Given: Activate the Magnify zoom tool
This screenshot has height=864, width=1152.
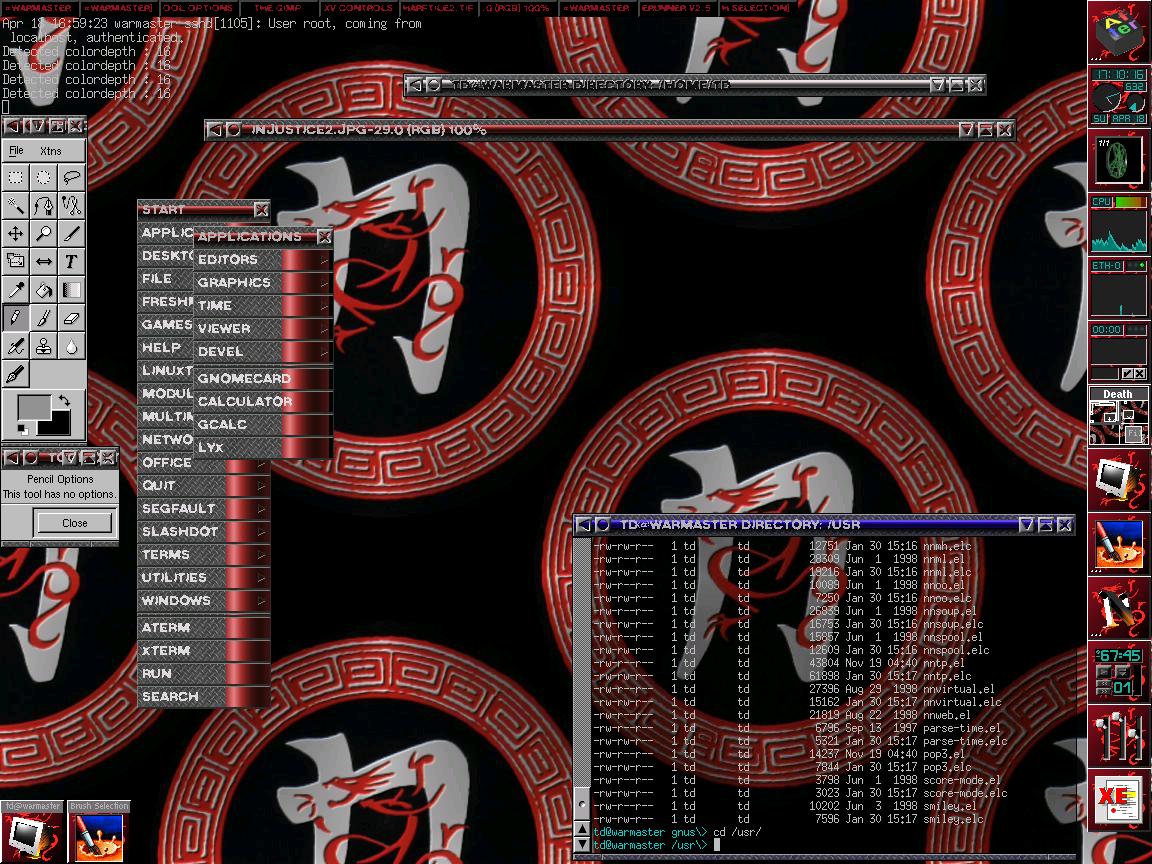Looking at the screenshot, I should click(44, 234).
